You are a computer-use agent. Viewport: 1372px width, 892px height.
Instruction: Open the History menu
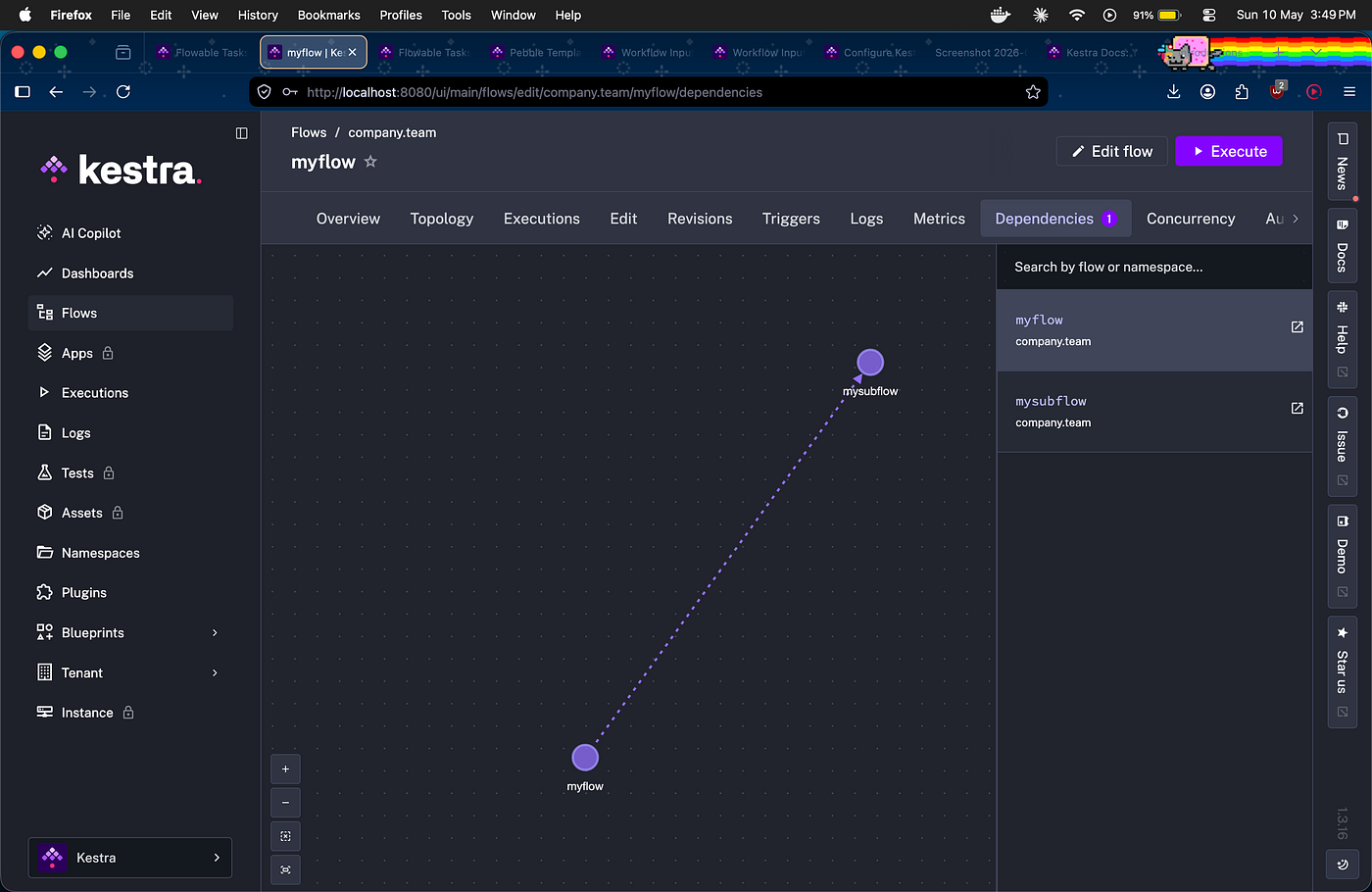[x=258, y=15]
